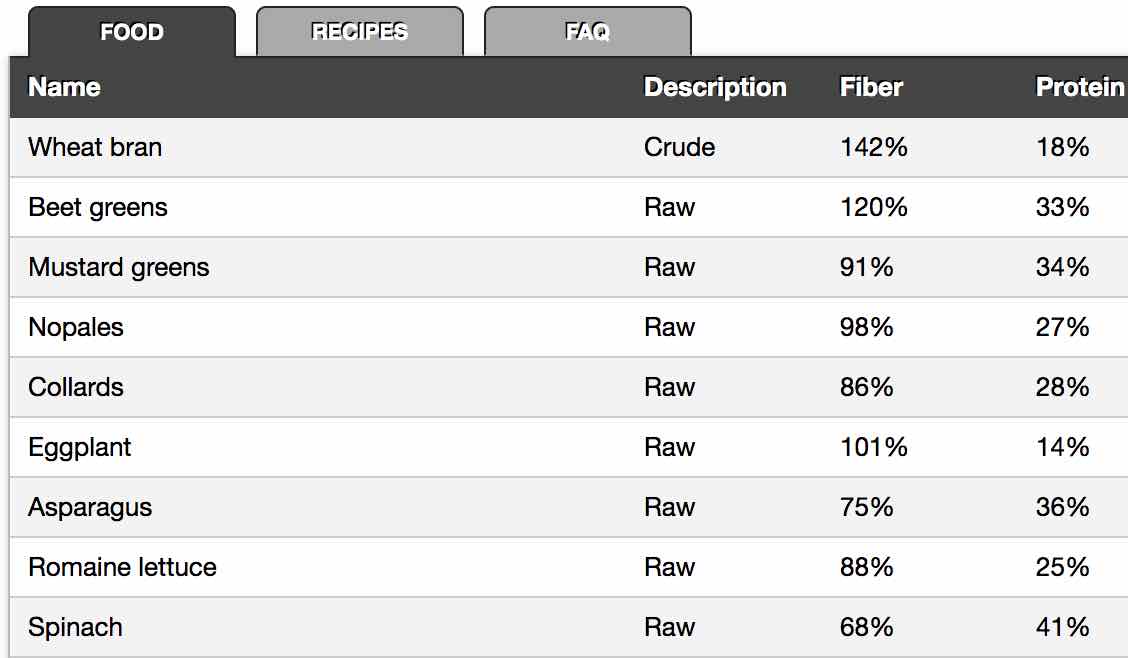Select the Wheat bran row
Viewport: 1128px width, 658px height.
pyautogui.click(x=95, y=147)
